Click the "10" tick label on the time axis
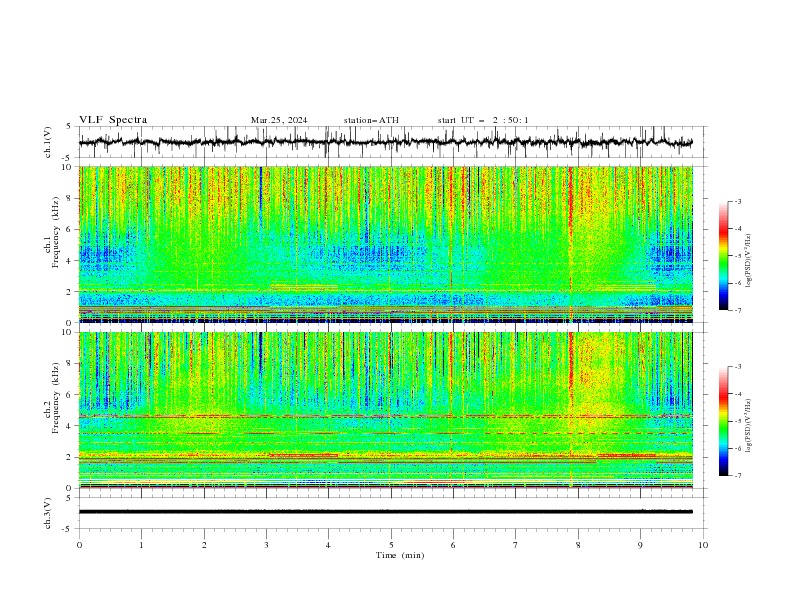Screen dimensions: 792x612 tap(703, 545)
